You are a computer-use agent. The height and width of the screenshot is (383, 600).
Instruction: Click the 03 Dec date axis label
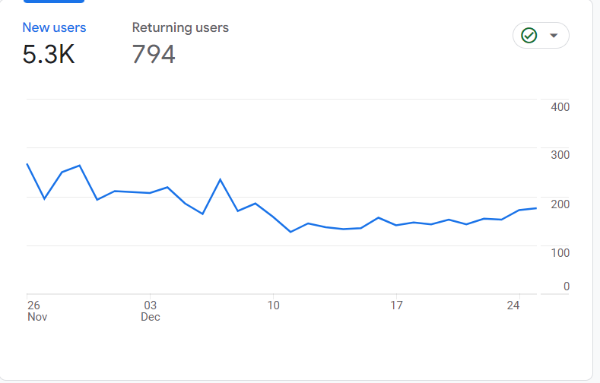(150, 311)
